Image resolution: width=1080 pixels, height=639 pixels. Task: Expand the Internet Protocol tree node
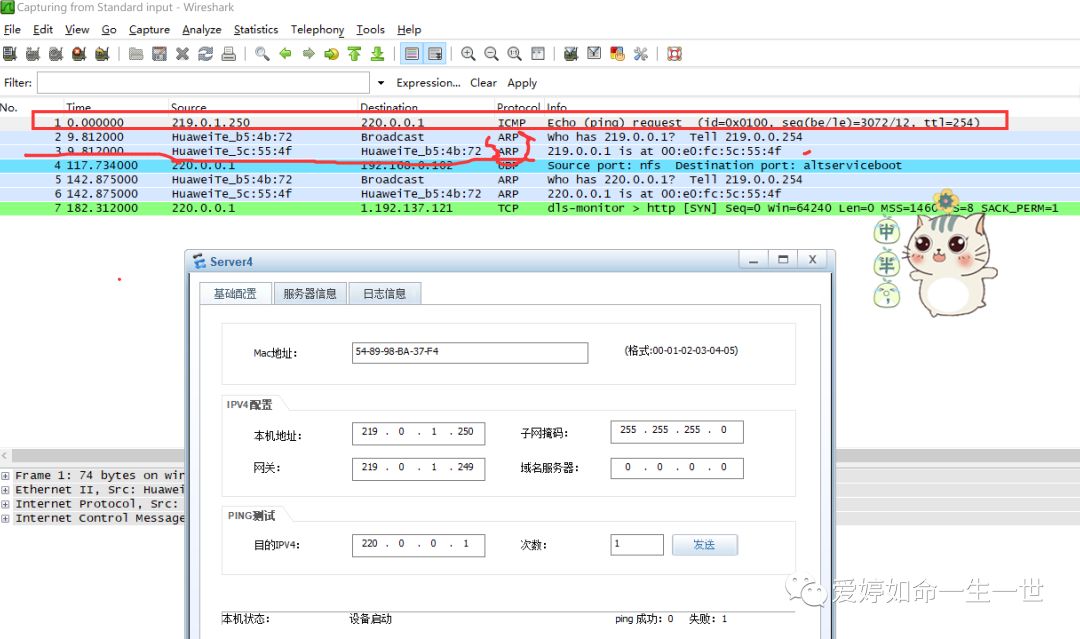(x=6, y=504)
